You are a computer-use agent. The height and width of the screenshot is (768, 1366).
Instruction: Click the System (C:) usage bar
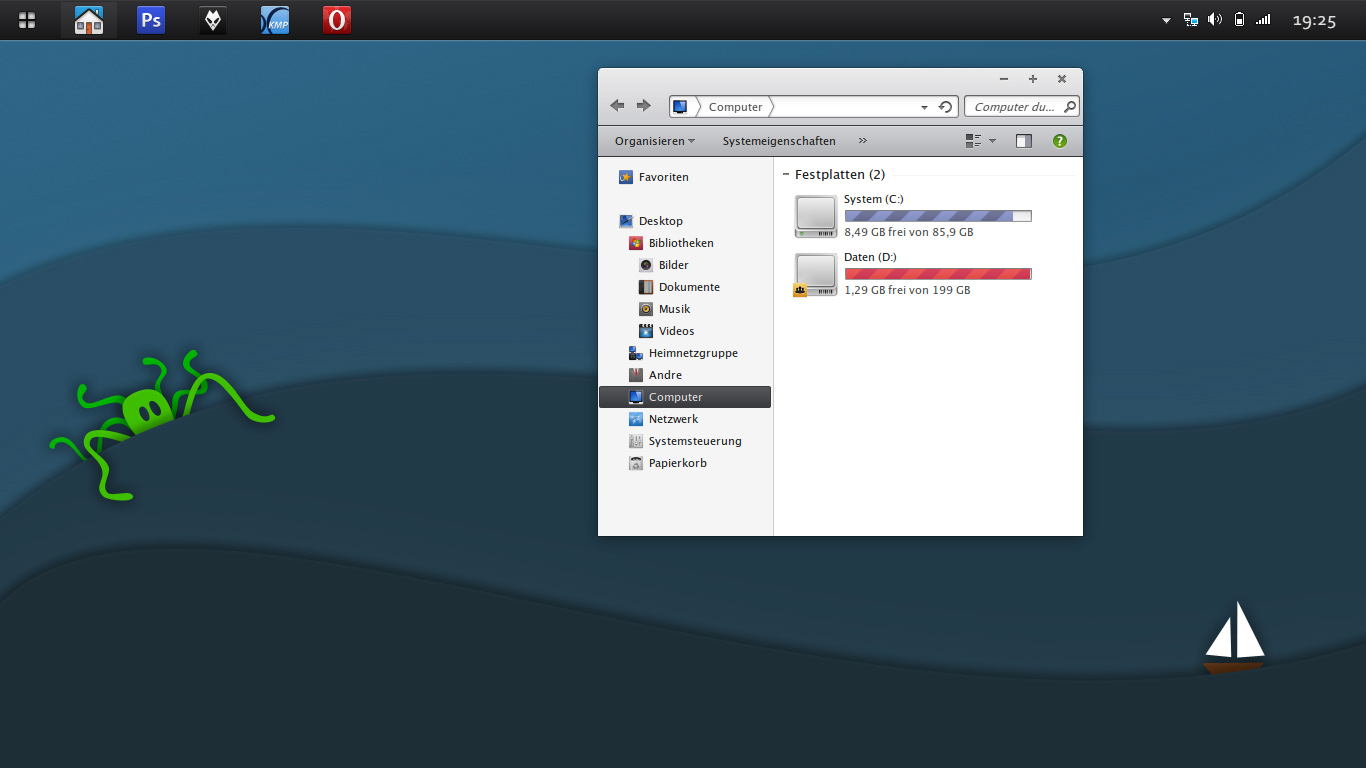point(938,216)
